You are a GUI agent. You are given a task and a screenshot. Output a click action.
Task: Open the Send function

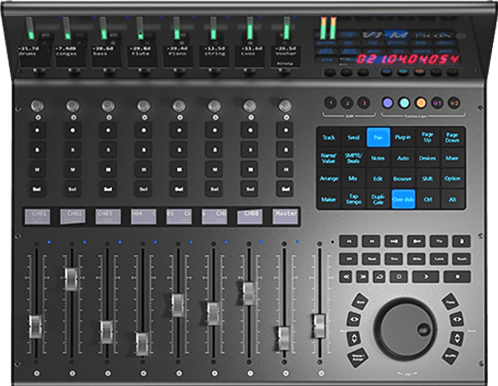(353, 137)
